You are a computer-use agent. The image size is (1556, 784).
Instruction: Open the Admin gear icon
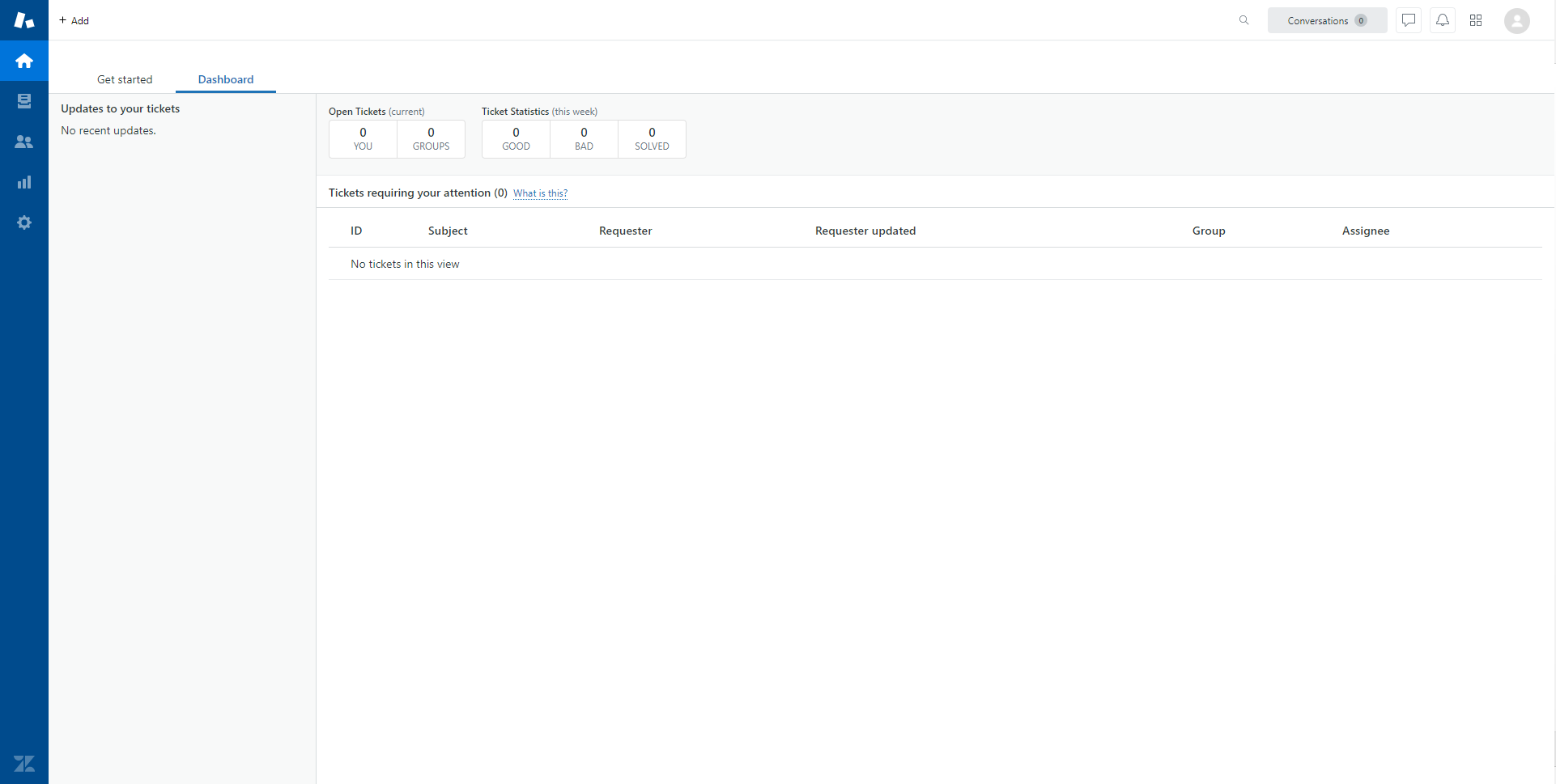(x=24, y=222)
